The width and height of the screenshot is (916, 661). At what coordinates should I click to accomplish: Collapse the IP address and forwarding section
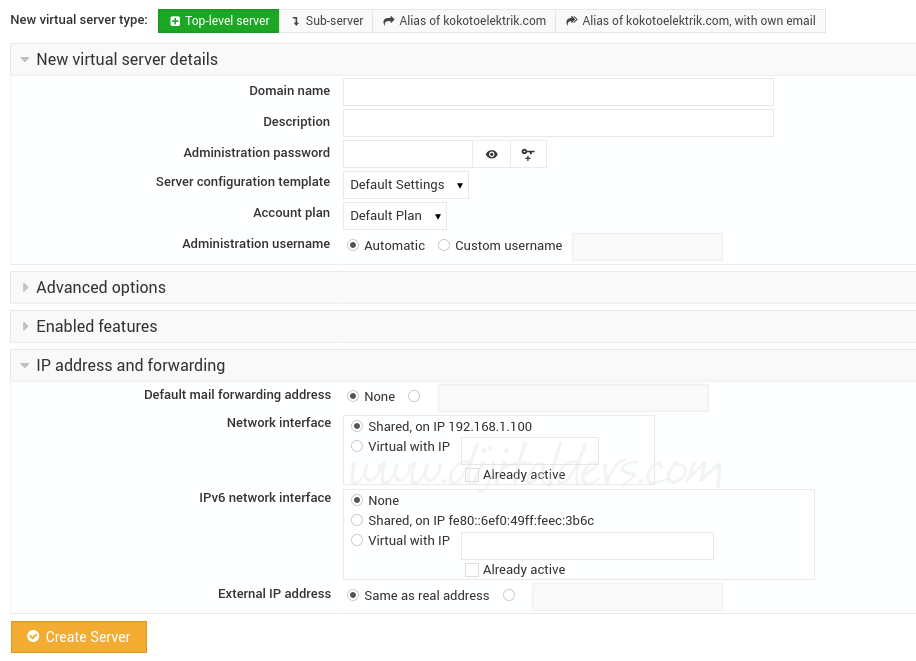point(130,365)
